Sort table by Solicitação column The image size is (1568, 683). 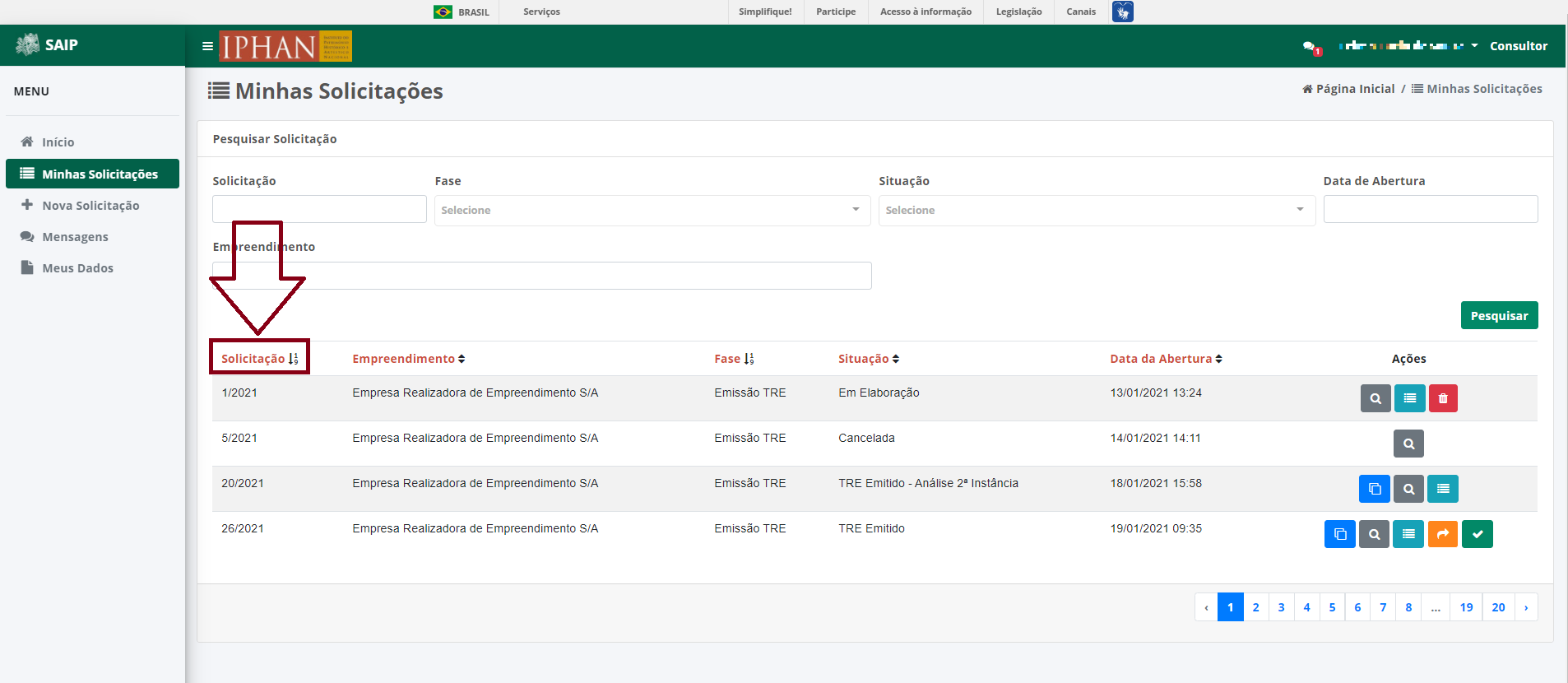pos(259,359)
